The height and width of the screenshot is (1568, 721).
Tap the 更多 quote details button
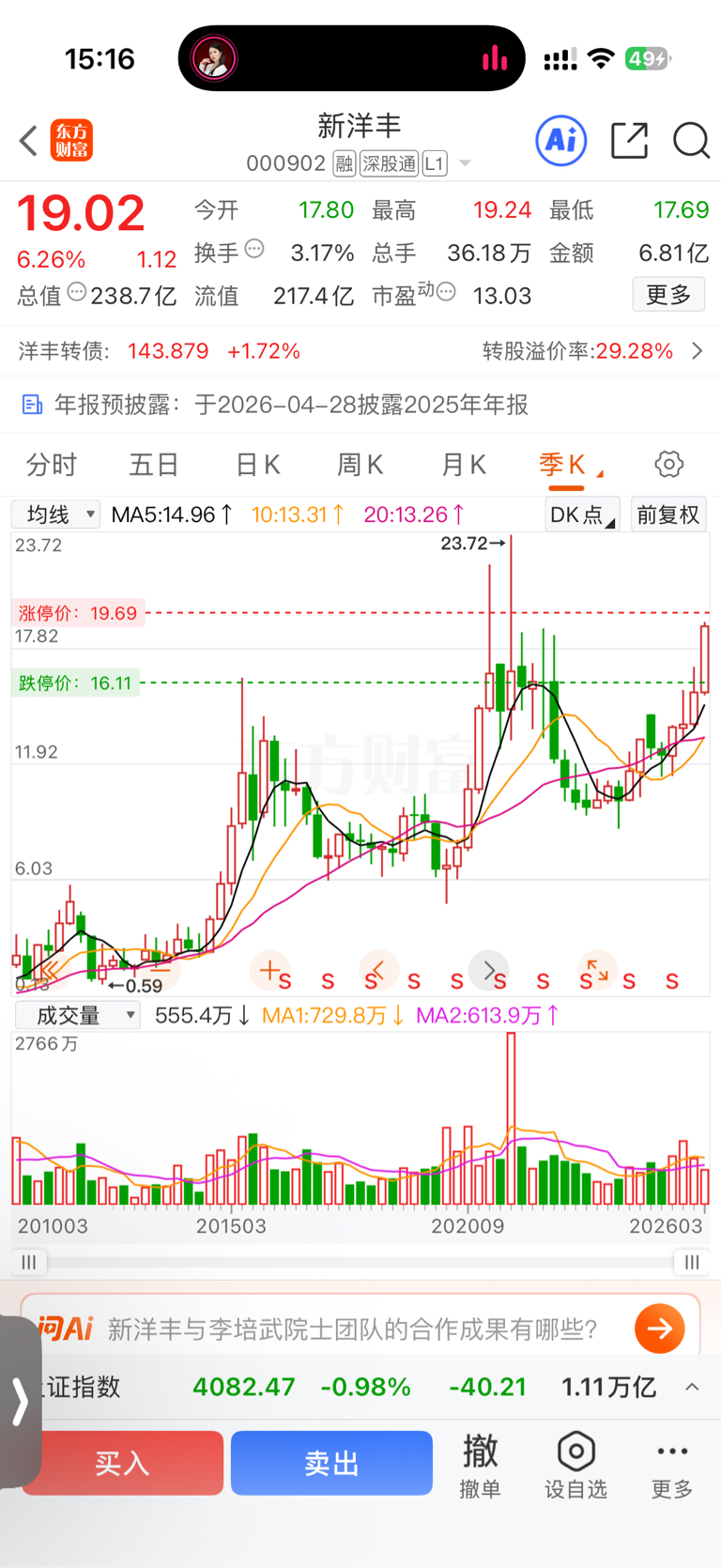[x=668, y=295]
